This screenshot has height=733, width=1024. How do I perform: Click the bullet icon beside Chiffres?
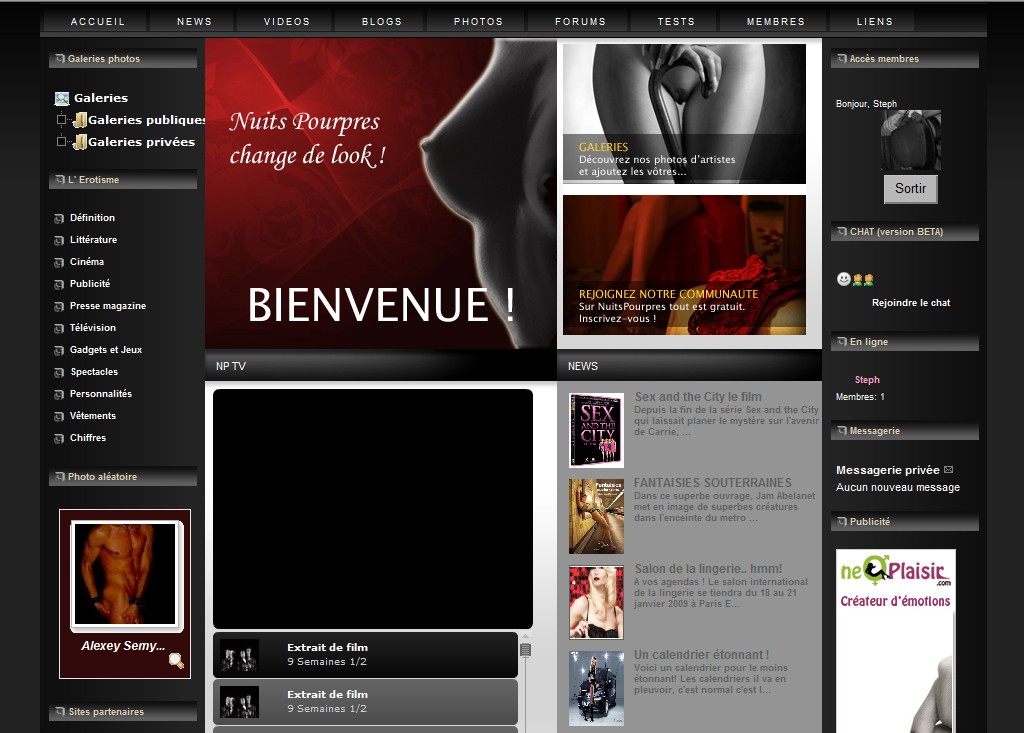[x=59, y=439]
